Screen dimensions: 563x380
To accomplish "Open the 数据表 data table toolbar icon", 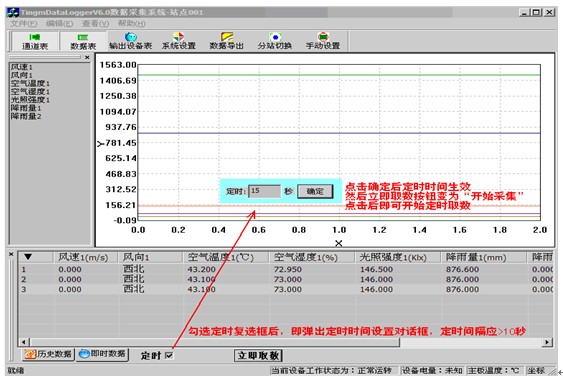I will (83, 41).
